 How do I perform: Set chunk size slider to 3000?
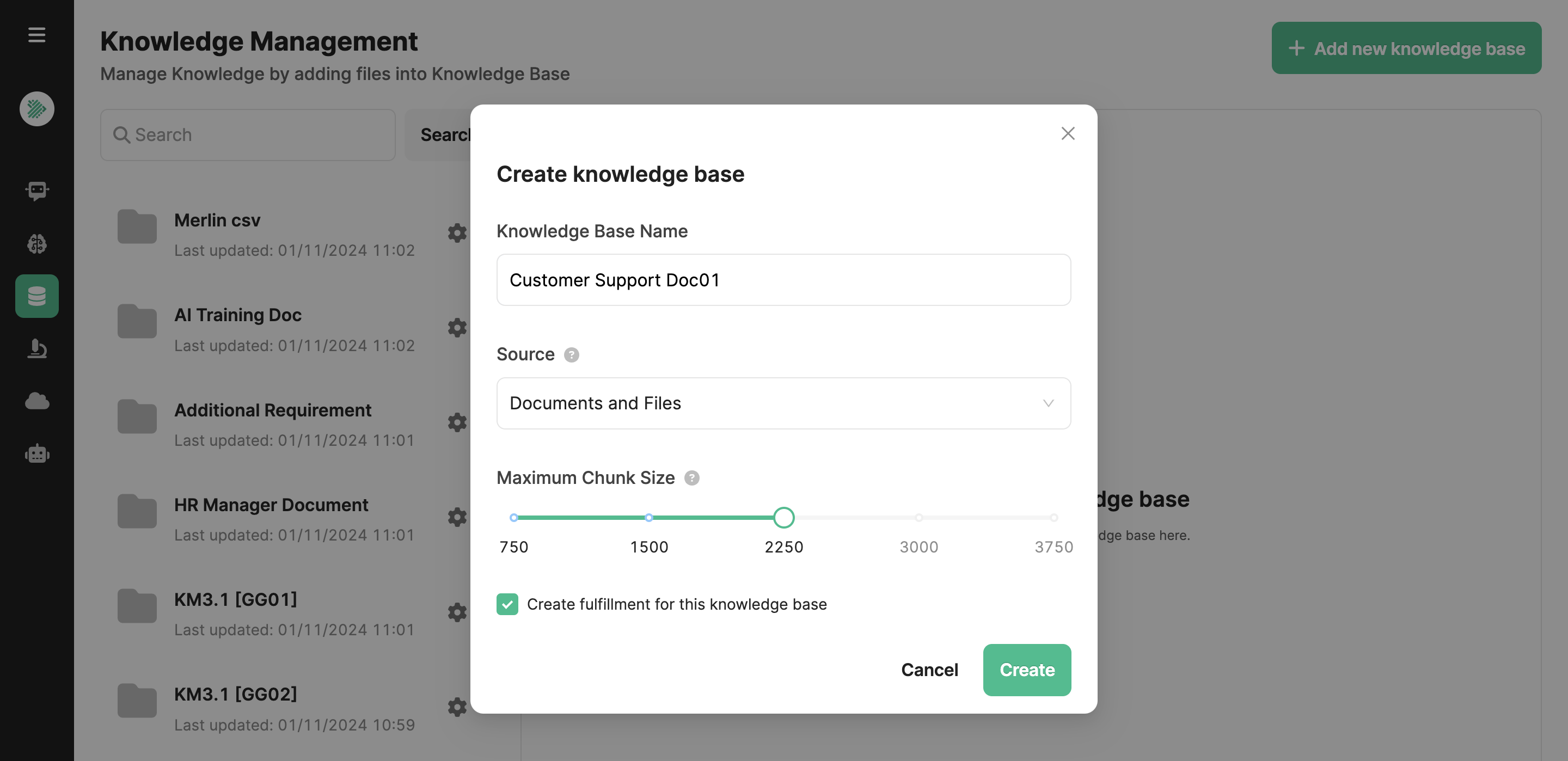point(918,518)
